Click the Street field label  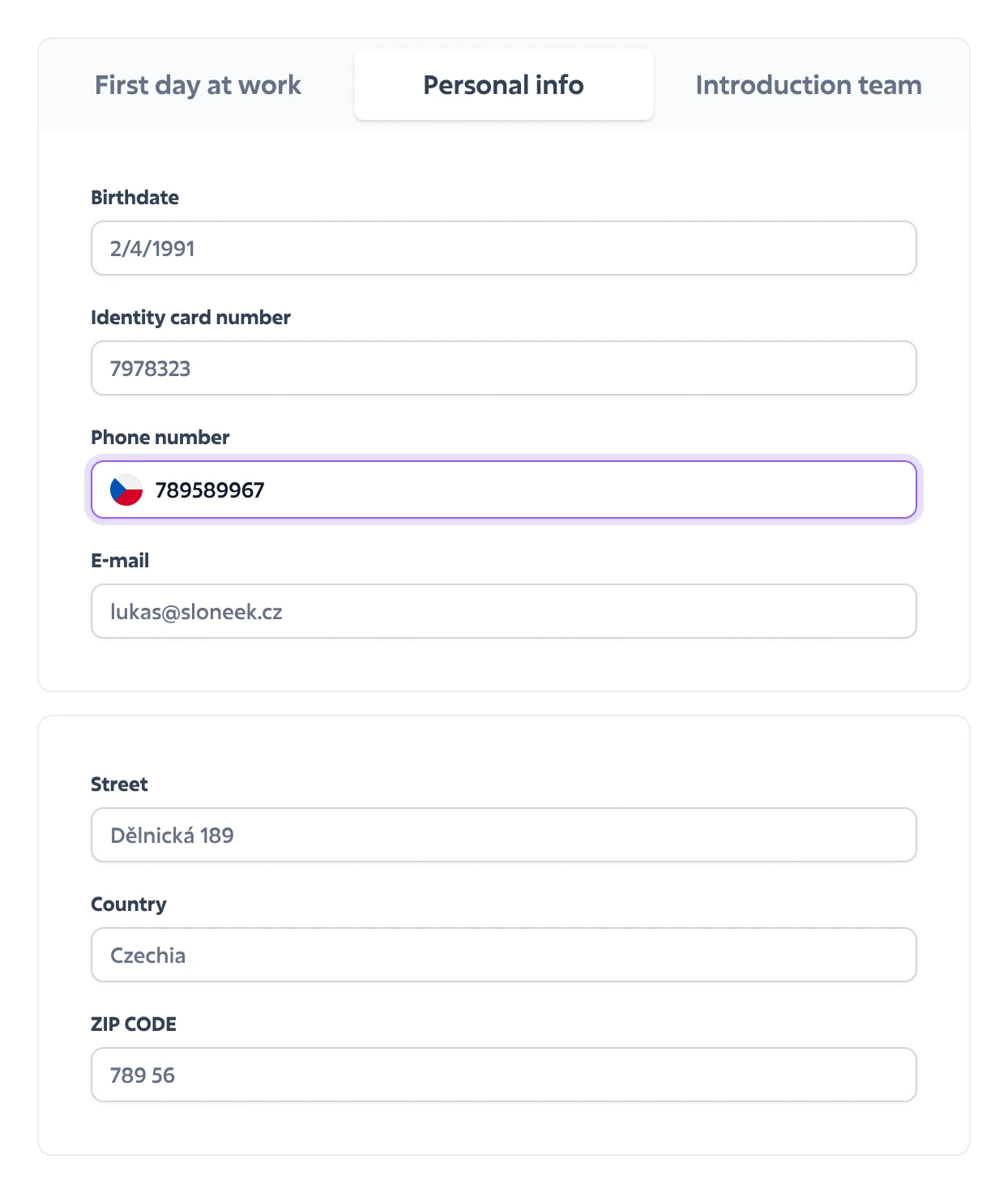(119, 785)
